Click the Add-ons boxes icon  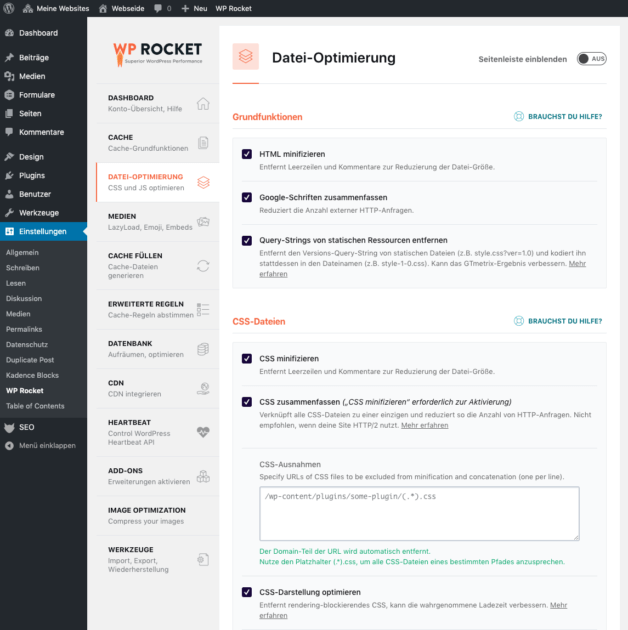tap(203, 476)
